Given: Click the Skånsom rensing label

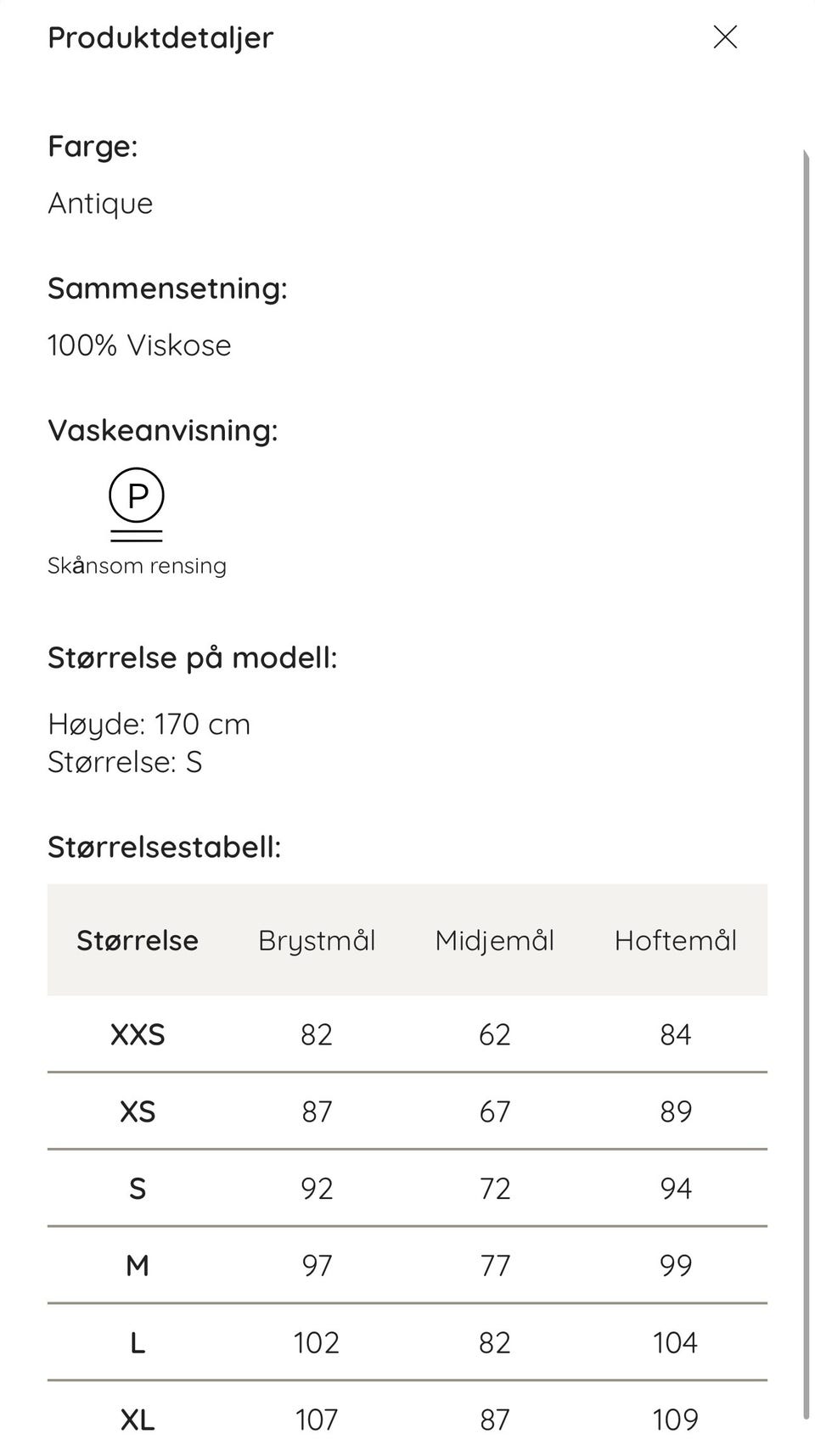Looking at the screenshot, I should pos(138,565).
